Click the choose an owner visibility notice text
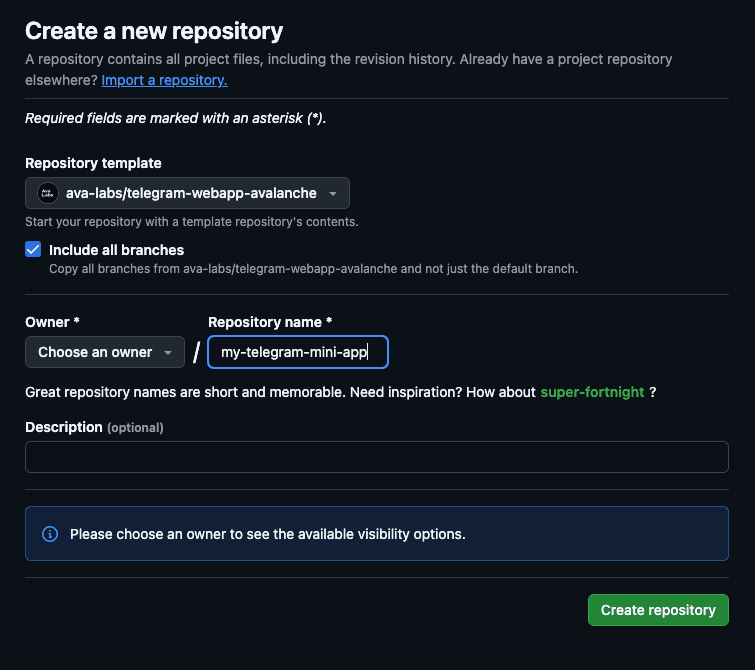 coord(267,534)
